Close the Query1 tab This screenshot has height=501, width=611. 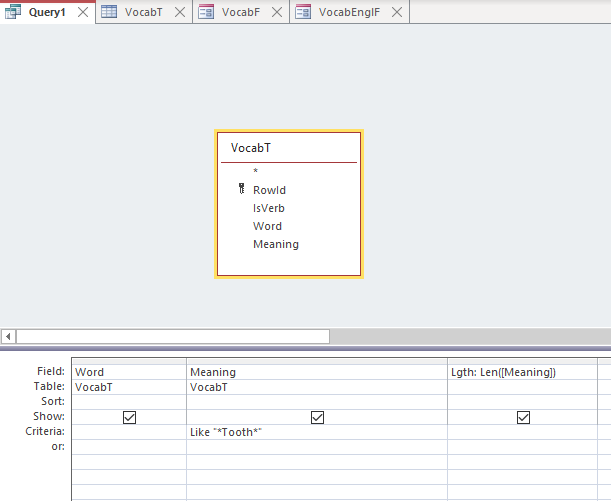point(83,12)
